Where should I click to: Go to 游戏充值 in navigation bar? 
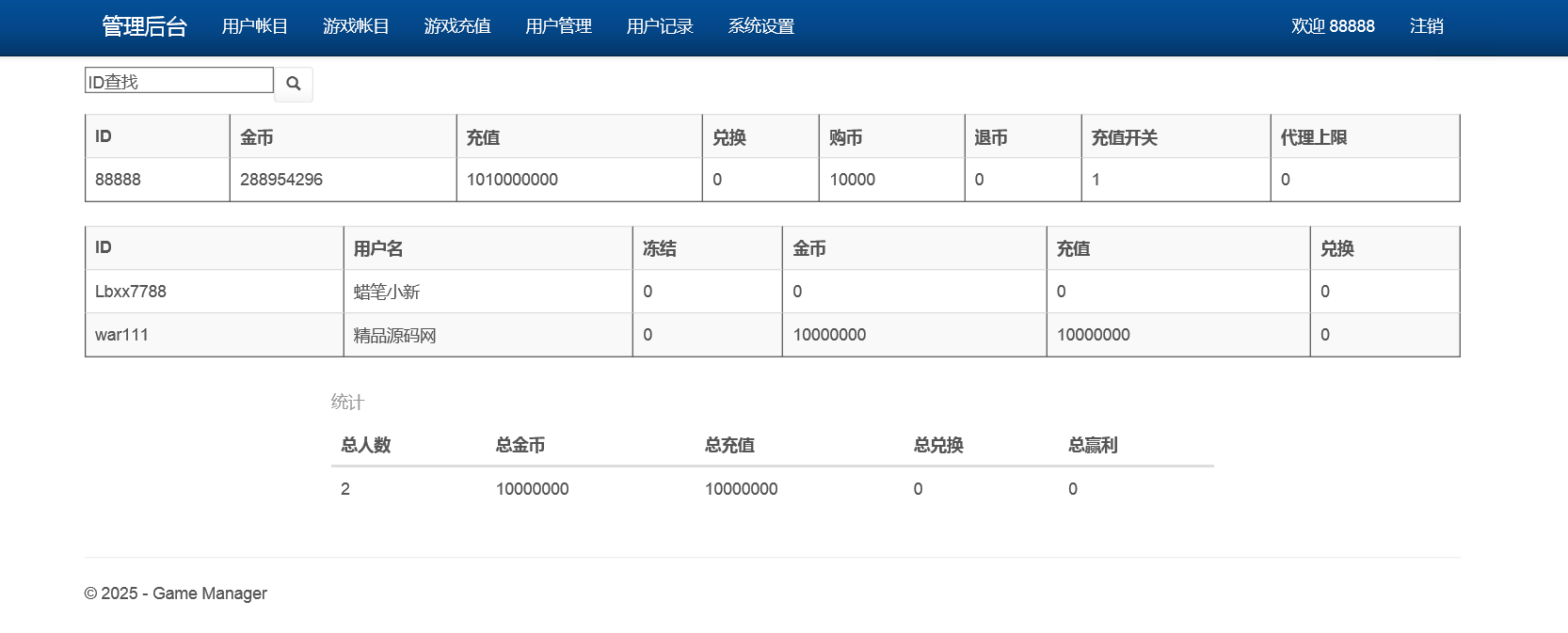tap(457, 26)
